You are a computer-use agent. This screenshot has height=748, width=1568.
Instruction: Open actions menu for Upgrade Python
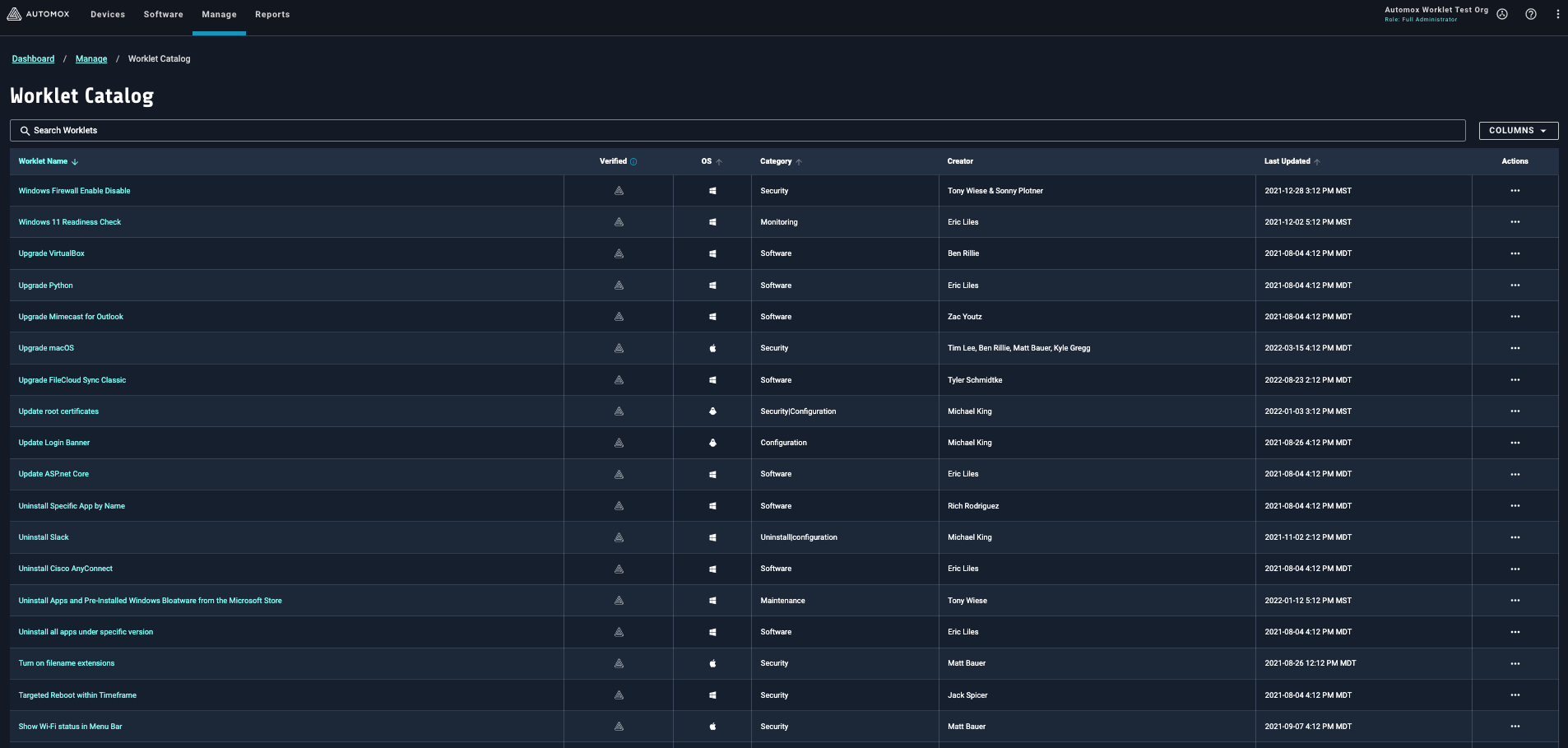coord(1515,286)
